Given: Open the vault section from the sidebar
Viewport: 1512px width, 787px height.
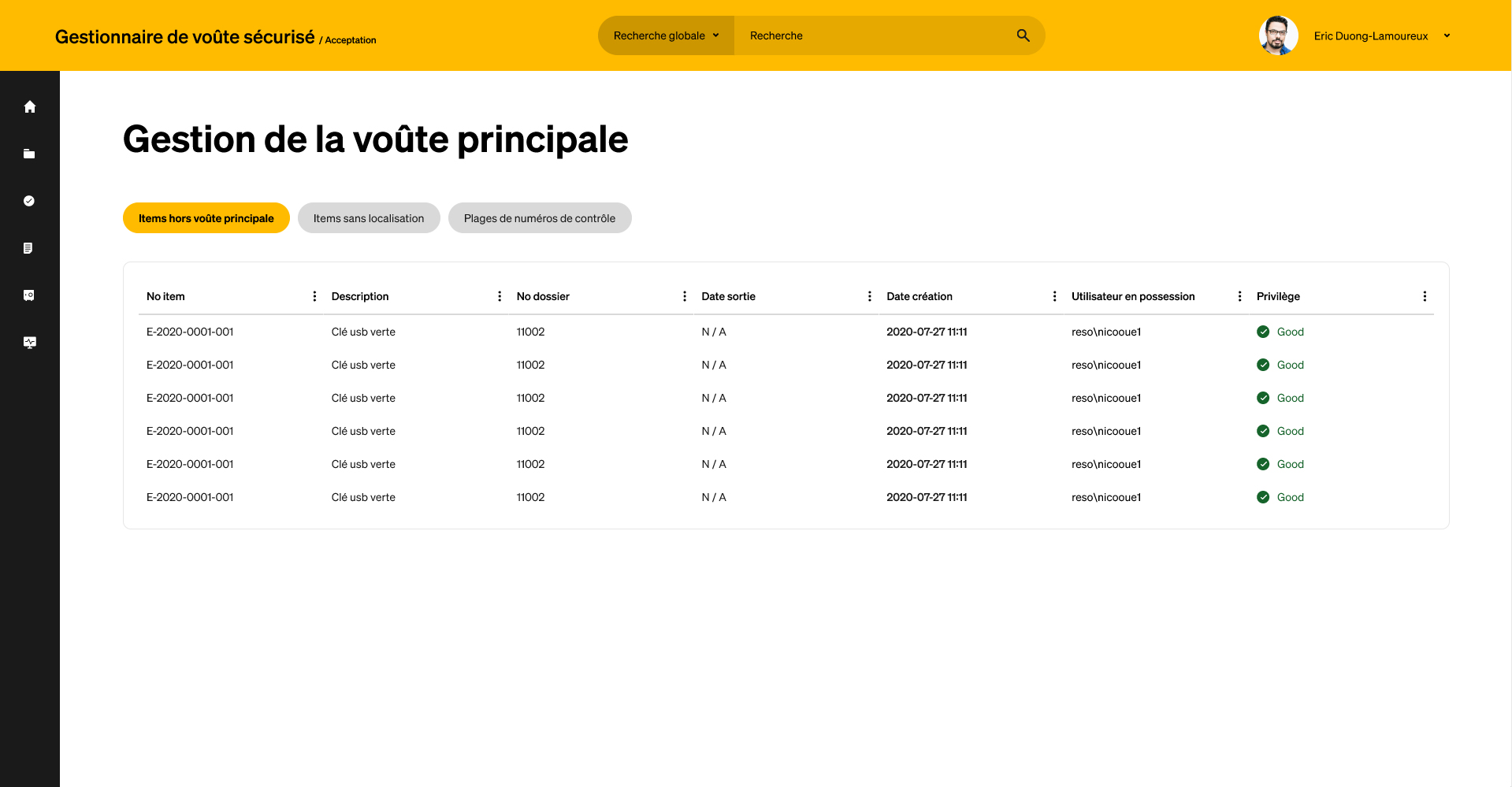Looking at the screenshot, I should [30, 295].
